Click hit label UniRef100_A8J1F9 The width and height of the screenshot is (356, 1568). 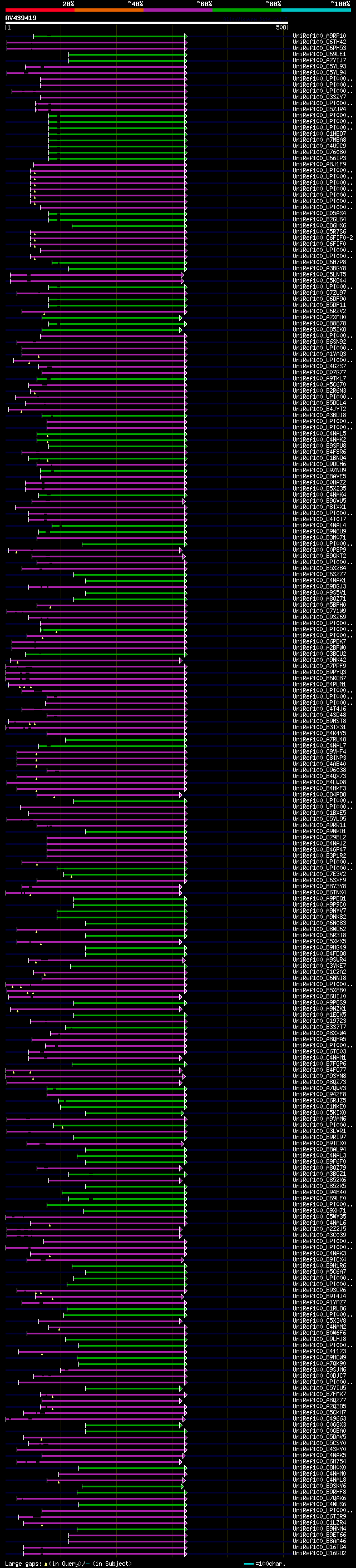319,164
